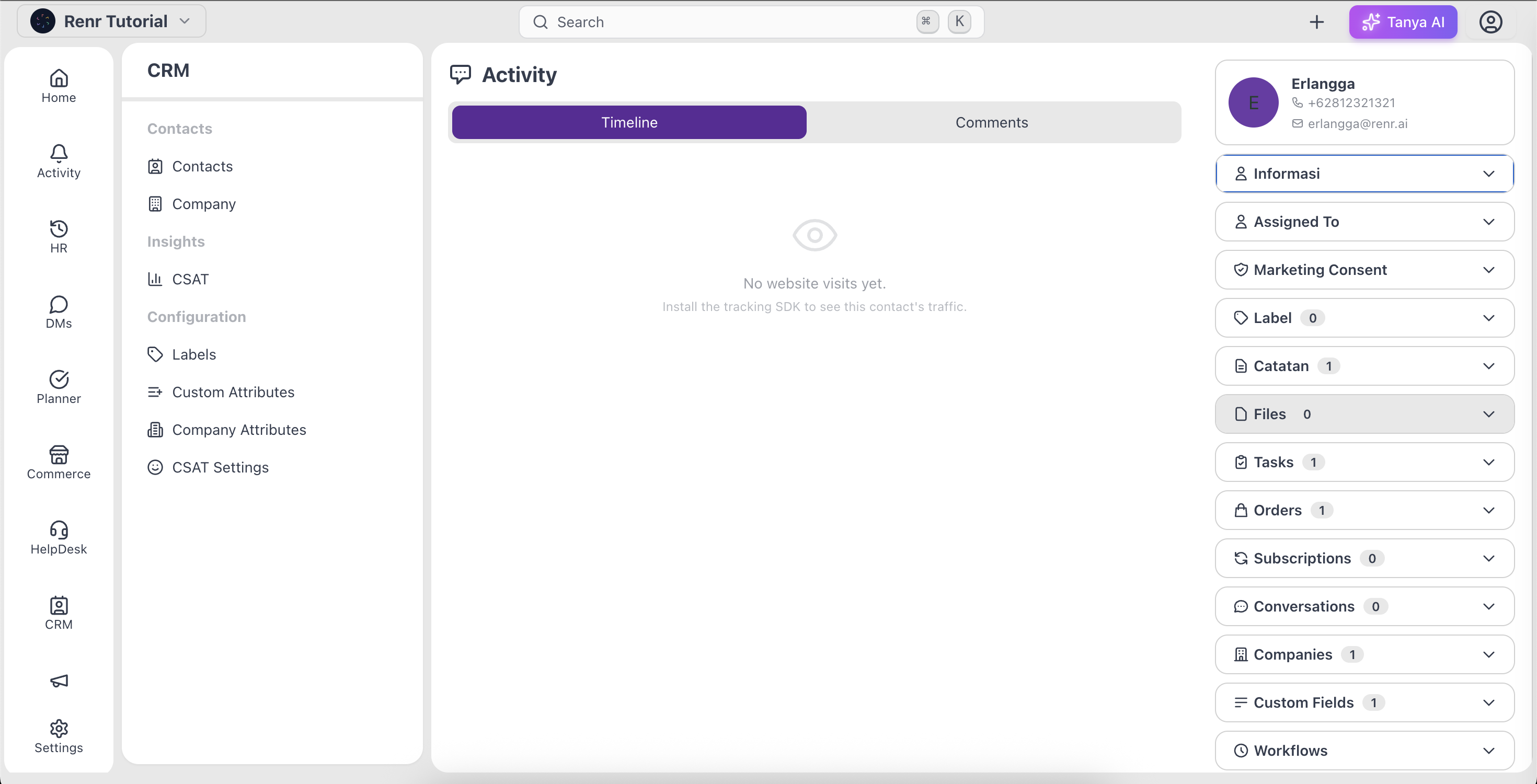Expand the Marketing Consent section
The width and height of the screenshot is (1537, 784).
click(1364, 270)
